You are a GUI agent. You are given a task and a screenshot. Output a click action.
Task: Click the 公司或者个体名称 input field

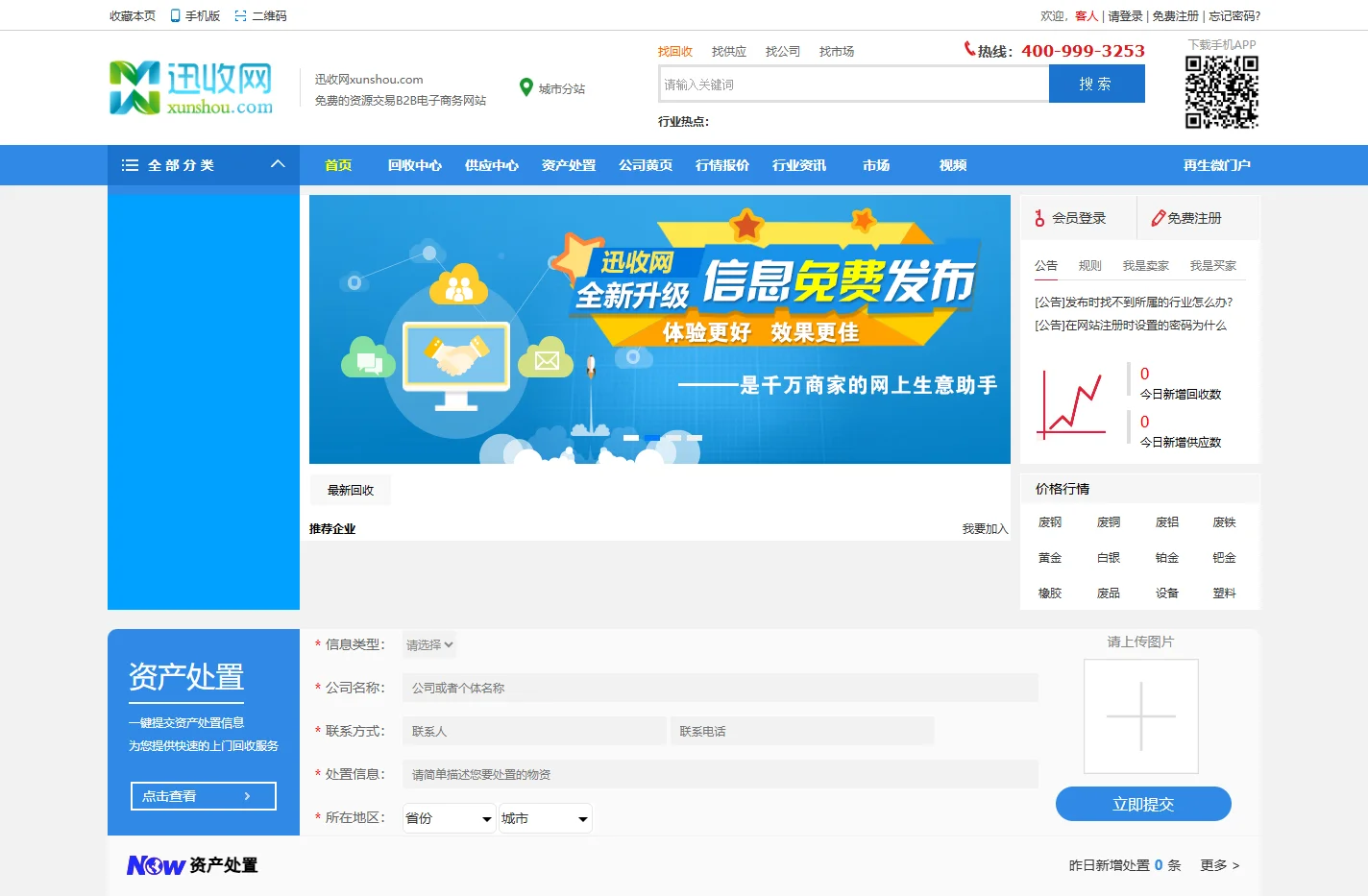coord(721,688)
